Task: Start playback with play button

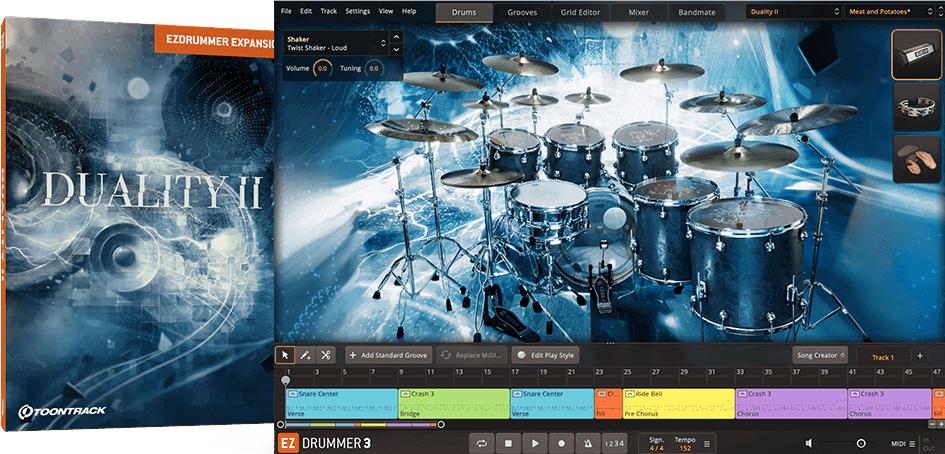Action: click(535, 443)
